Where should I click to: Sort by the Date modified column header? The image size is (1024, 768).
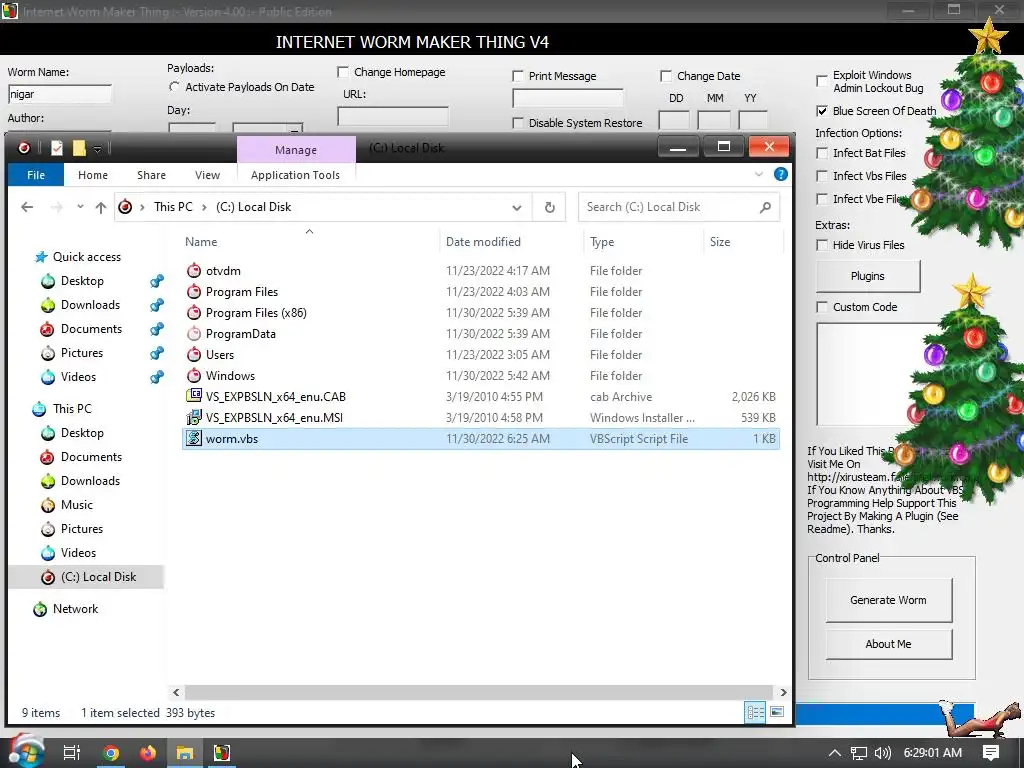(x=512, y=242)
